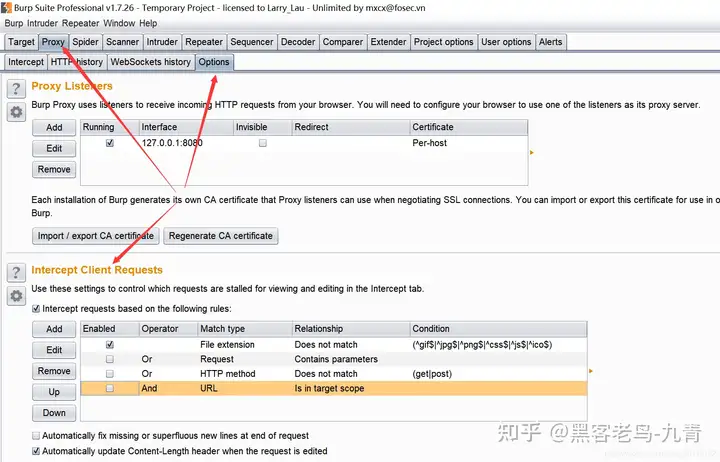Click the Condition column header
Image resolution: width=720 pixels, height=462 pixels.
coord(498,329)
